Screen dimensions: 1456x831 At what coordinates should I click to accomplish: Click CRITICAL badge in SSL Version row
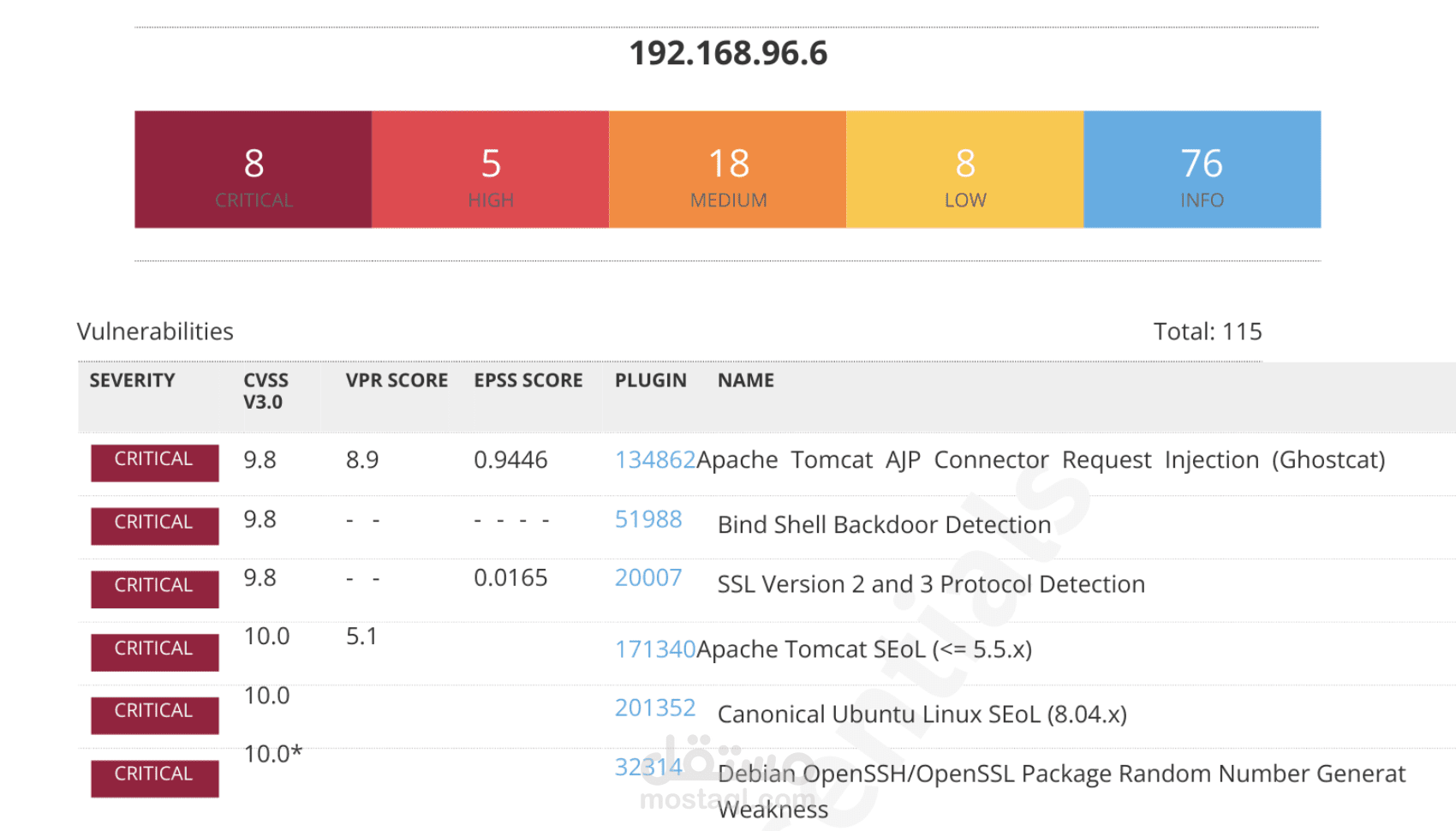[x=155, y=589]
